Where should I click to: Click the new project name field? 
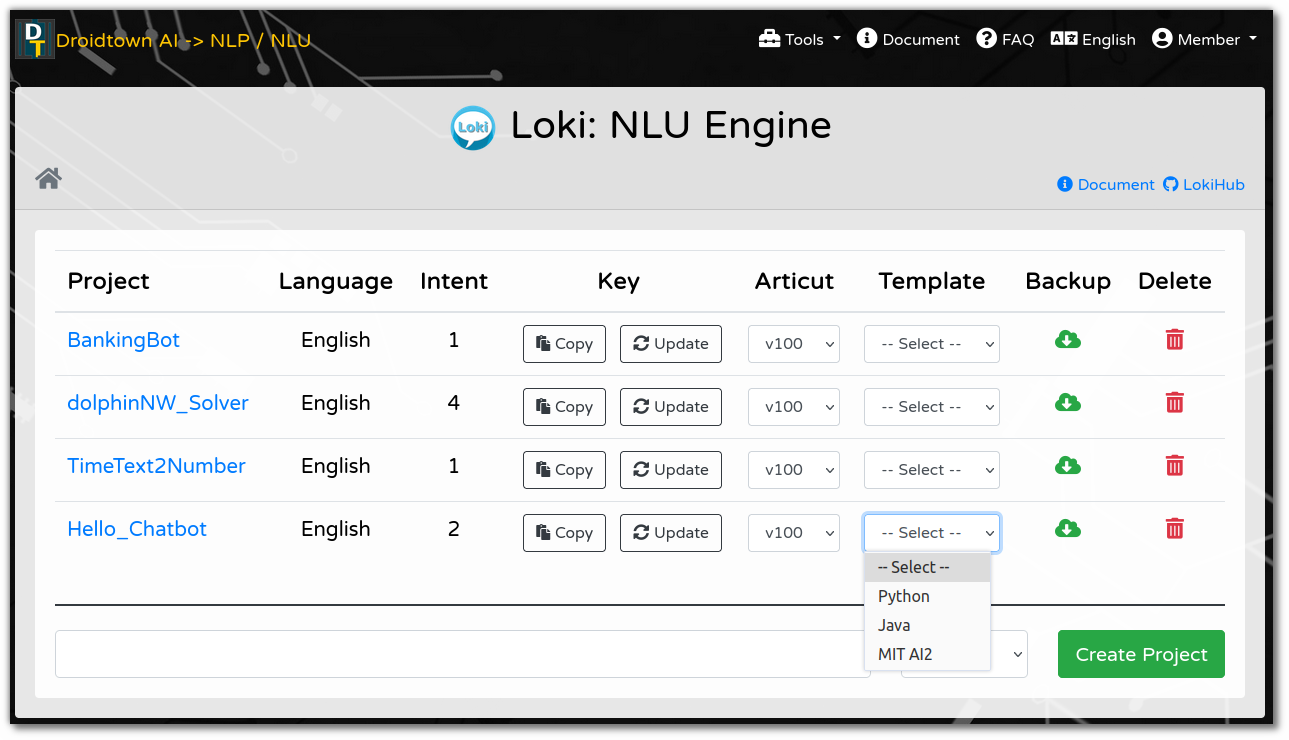click(462, 654)
